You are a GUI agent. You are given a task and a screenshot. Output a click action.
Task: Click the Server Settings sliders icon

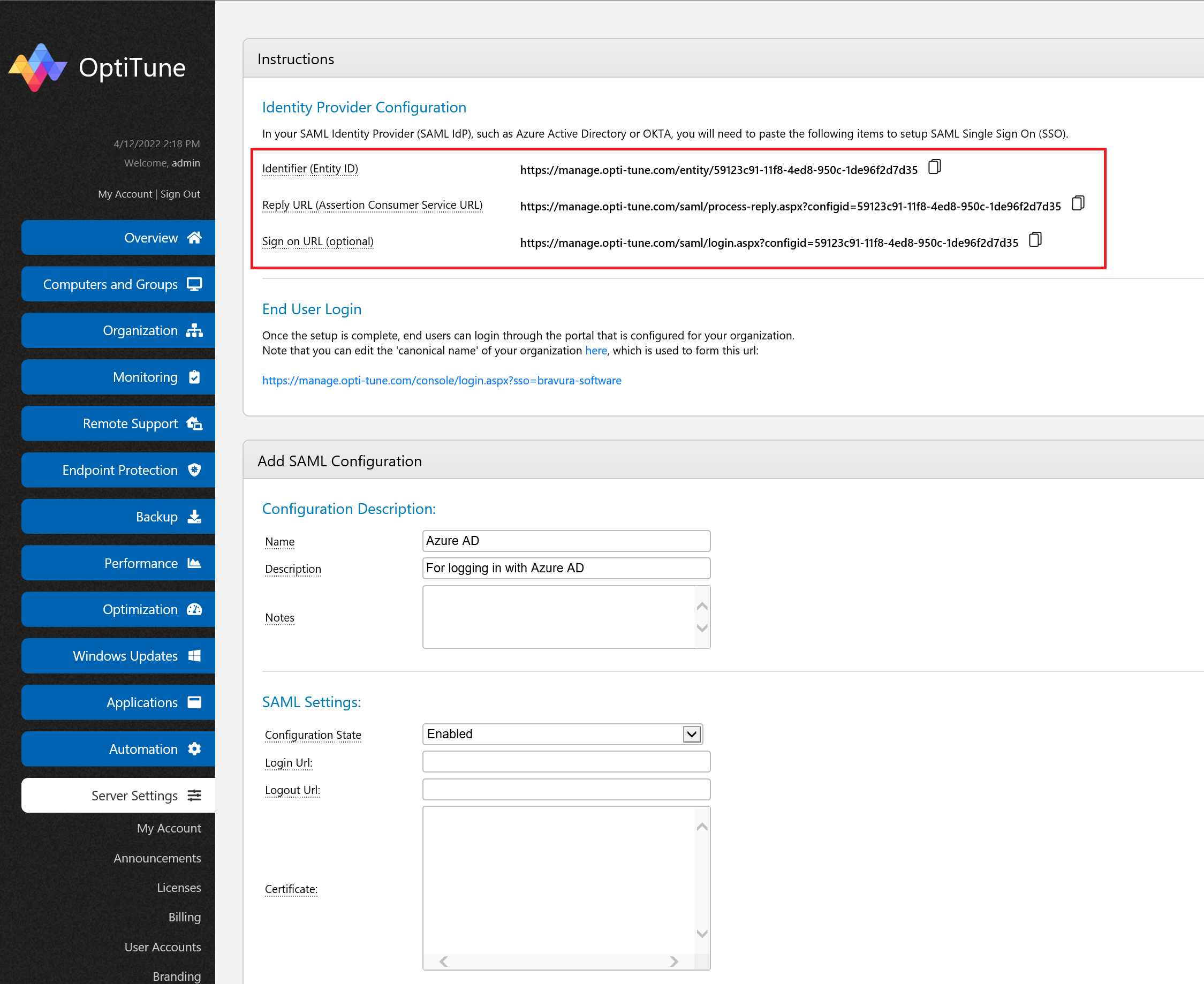click(x=194, y=795)
